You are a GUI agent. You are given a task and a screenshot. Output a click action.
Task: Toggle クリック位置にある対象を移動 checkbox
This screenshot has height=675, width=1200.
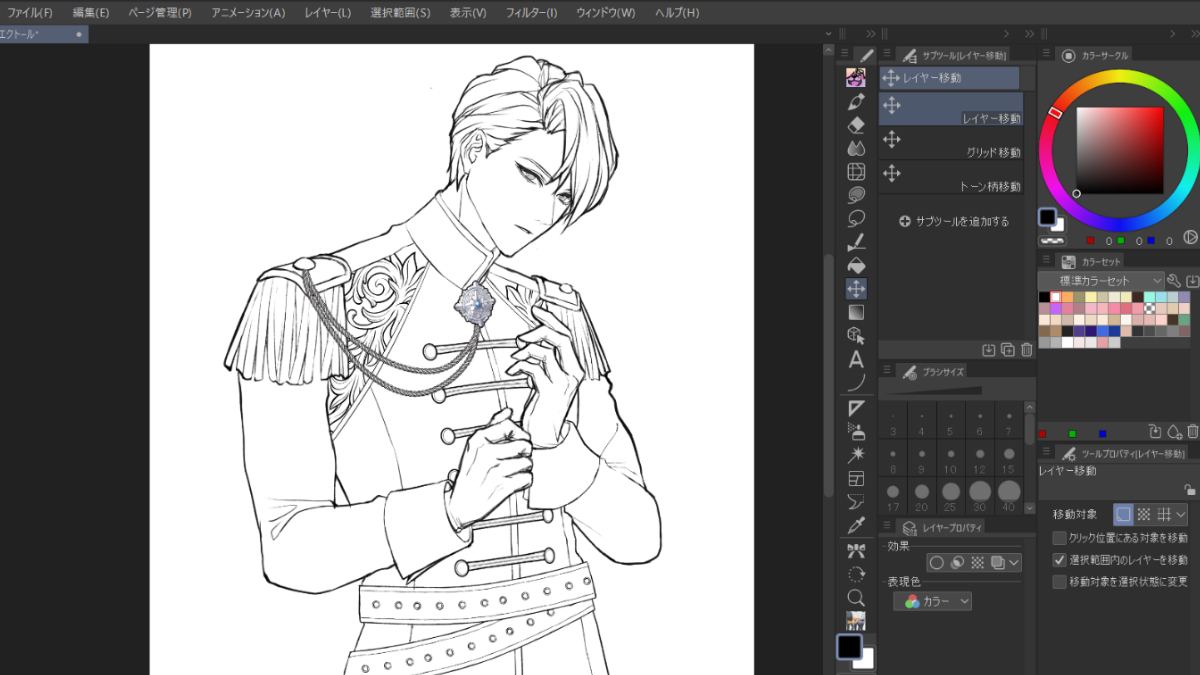[1060, 538]
